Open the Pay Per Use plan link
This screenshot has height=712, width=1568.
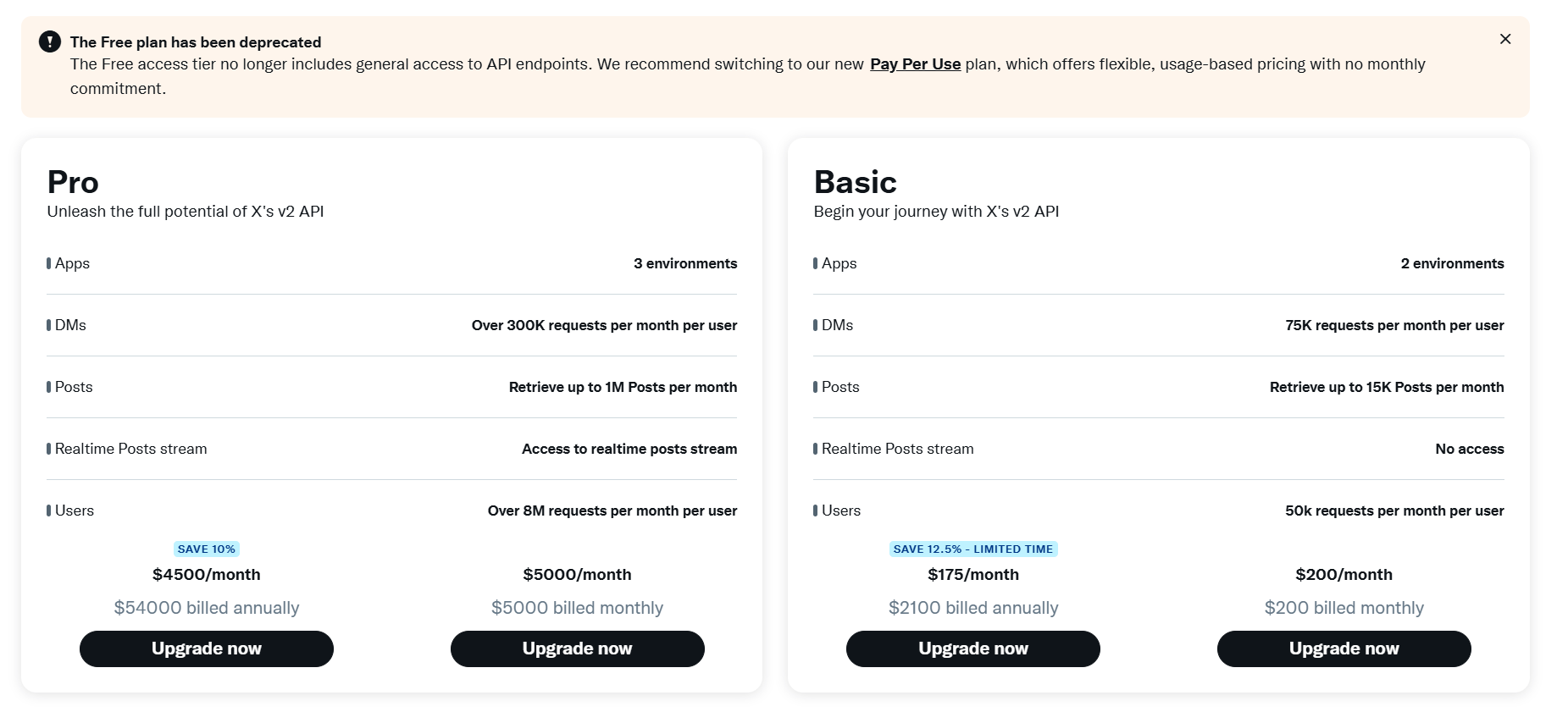coord(915,64)
